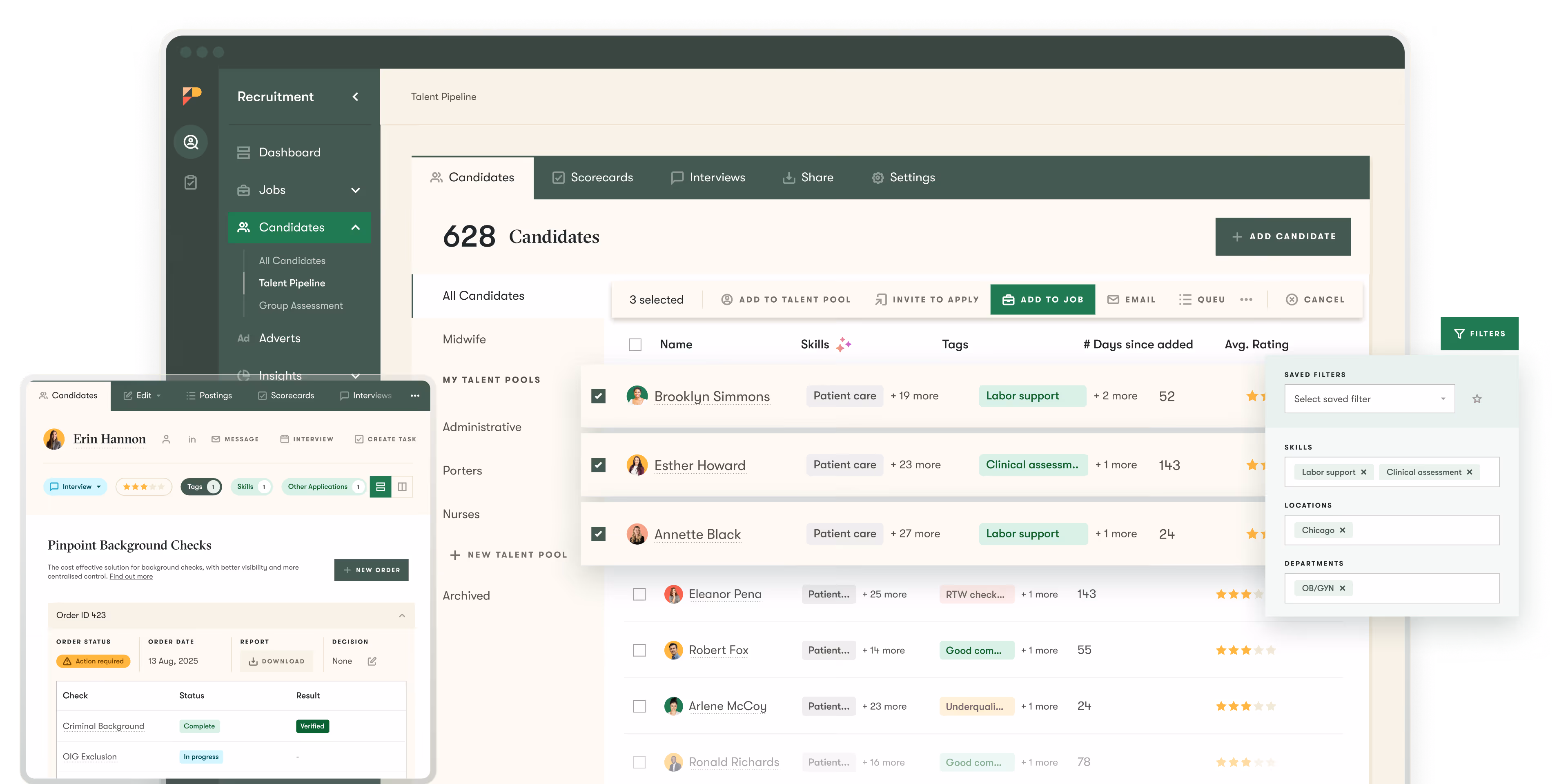Screen dimensions: 1568x784
Task: Switch to column layout view icon
Action: [x=402, y=487]
